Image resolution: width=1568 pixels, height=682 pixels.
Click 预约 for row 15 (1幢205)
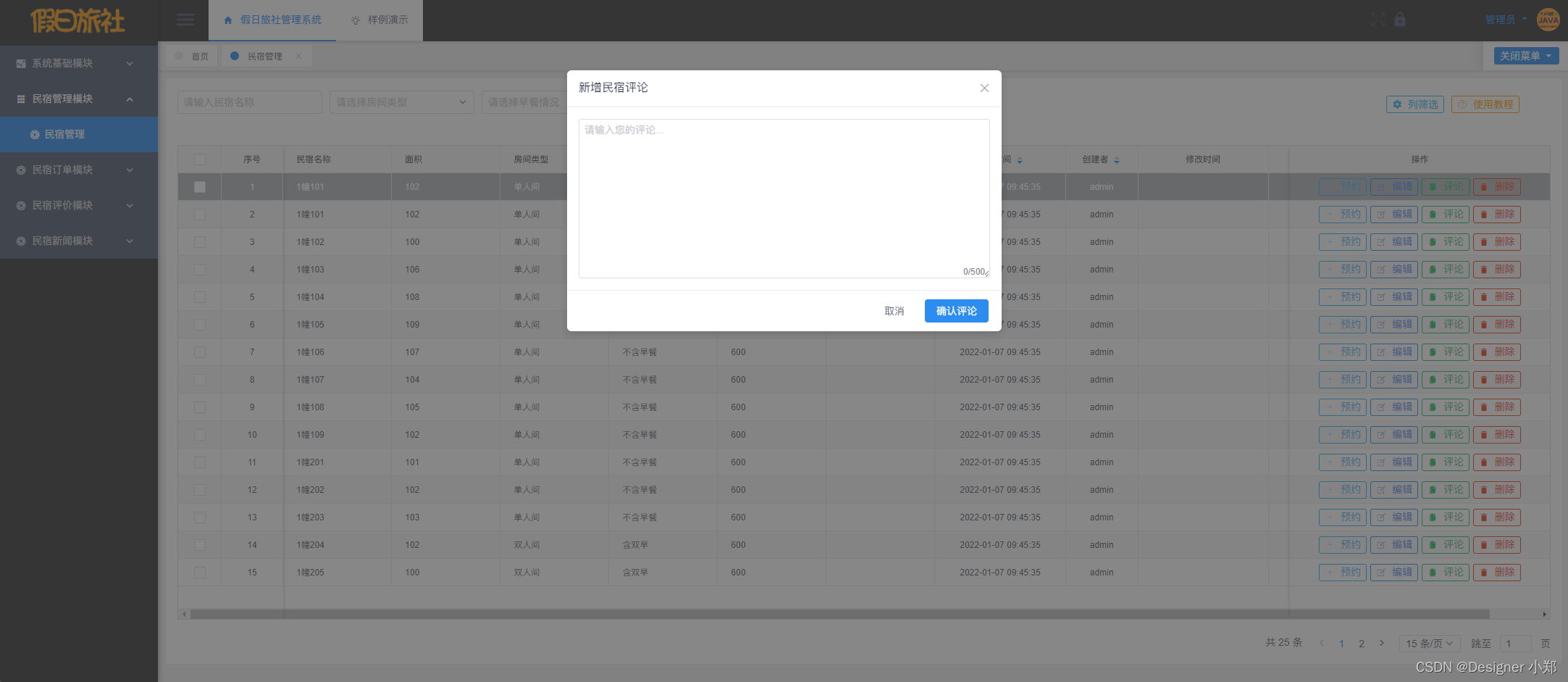coord(1343,573)
